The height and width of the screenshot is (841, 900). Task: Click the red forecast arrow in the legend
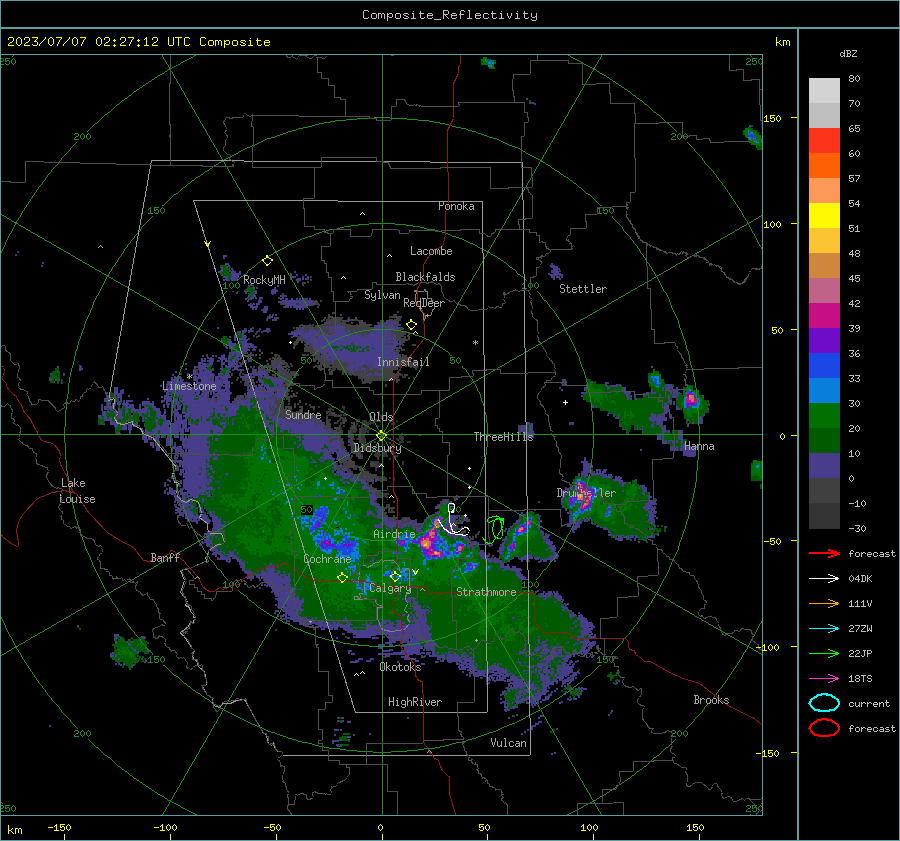[824, 553]
